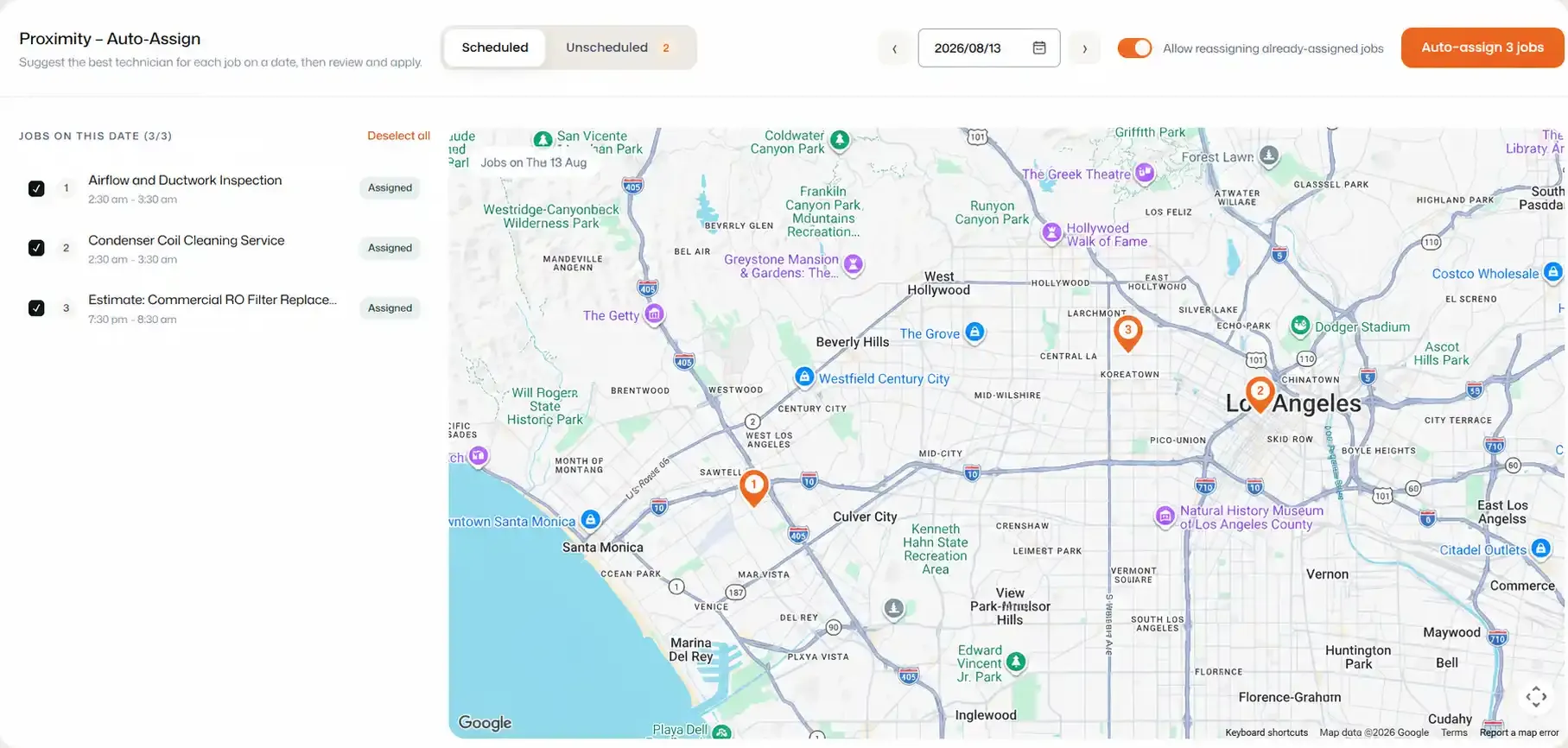
Task: Click Beverly Hills map label
Action: point(853,342)
